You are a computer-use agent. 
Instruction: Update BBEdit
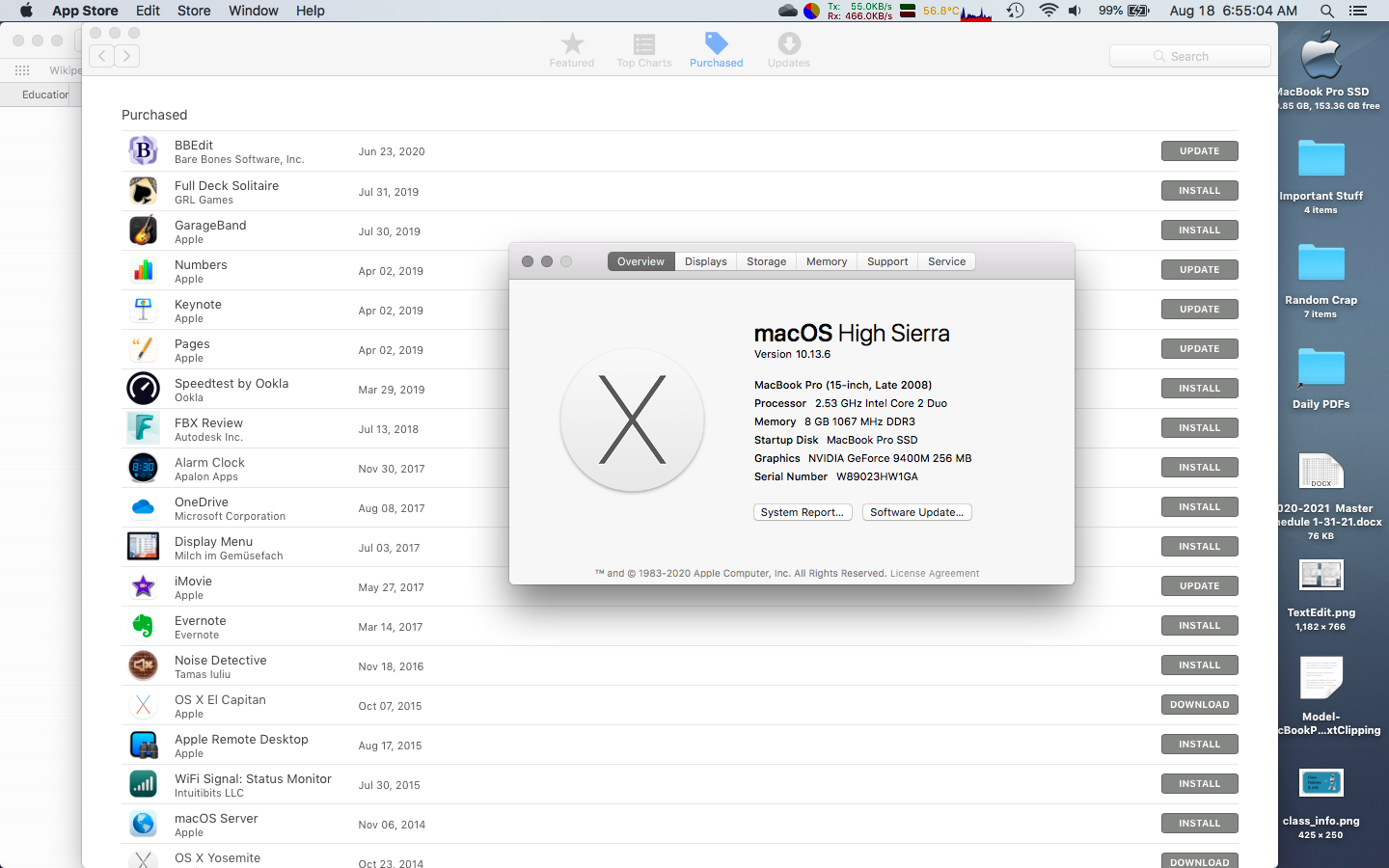[x=1200, y=151]
